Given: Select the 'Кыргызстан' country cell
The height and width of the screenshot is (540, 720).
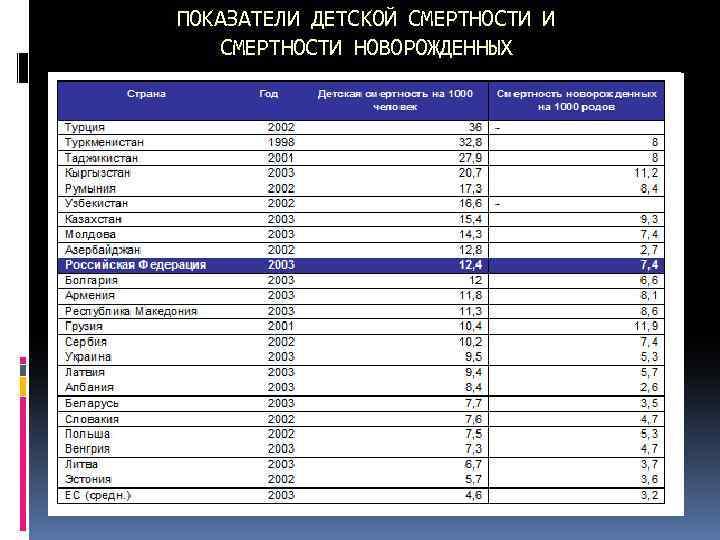Looking at the screenshot, I should tap(98, 173).
